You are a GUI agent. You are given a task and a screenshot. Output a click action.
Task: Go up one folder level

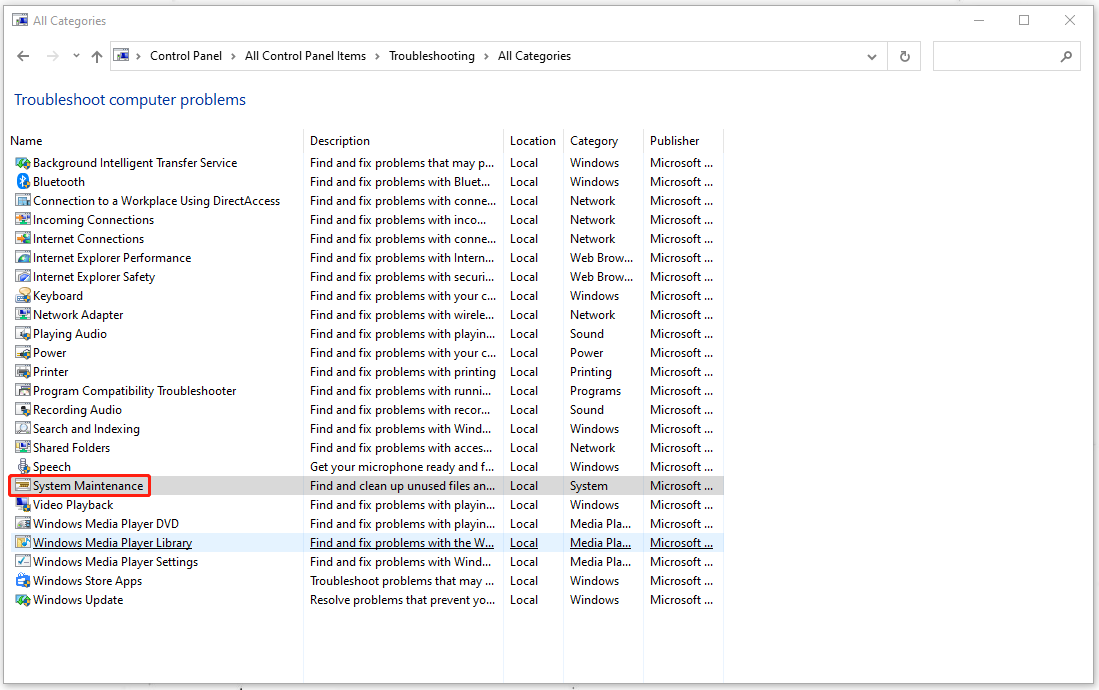[x=97, y=57]
